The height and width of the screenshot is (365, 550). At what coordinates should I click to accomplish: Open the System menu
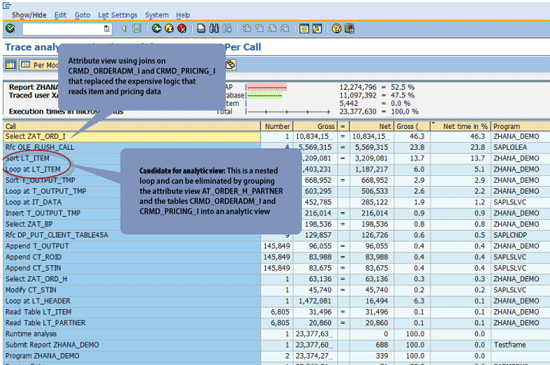157,15
